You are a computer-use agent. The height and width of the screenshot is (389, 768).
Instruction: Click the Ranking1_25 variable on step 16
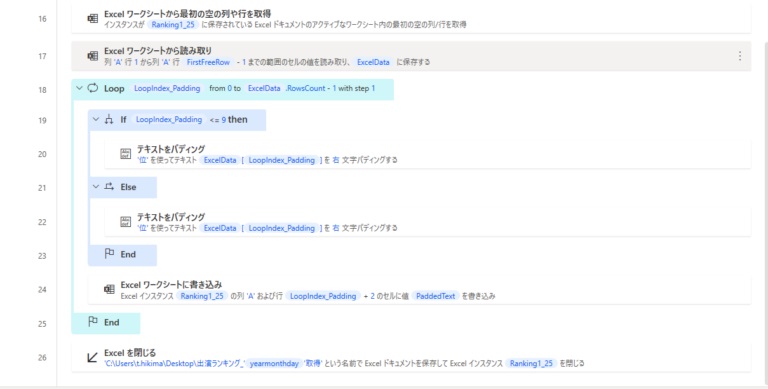[173, 24]
